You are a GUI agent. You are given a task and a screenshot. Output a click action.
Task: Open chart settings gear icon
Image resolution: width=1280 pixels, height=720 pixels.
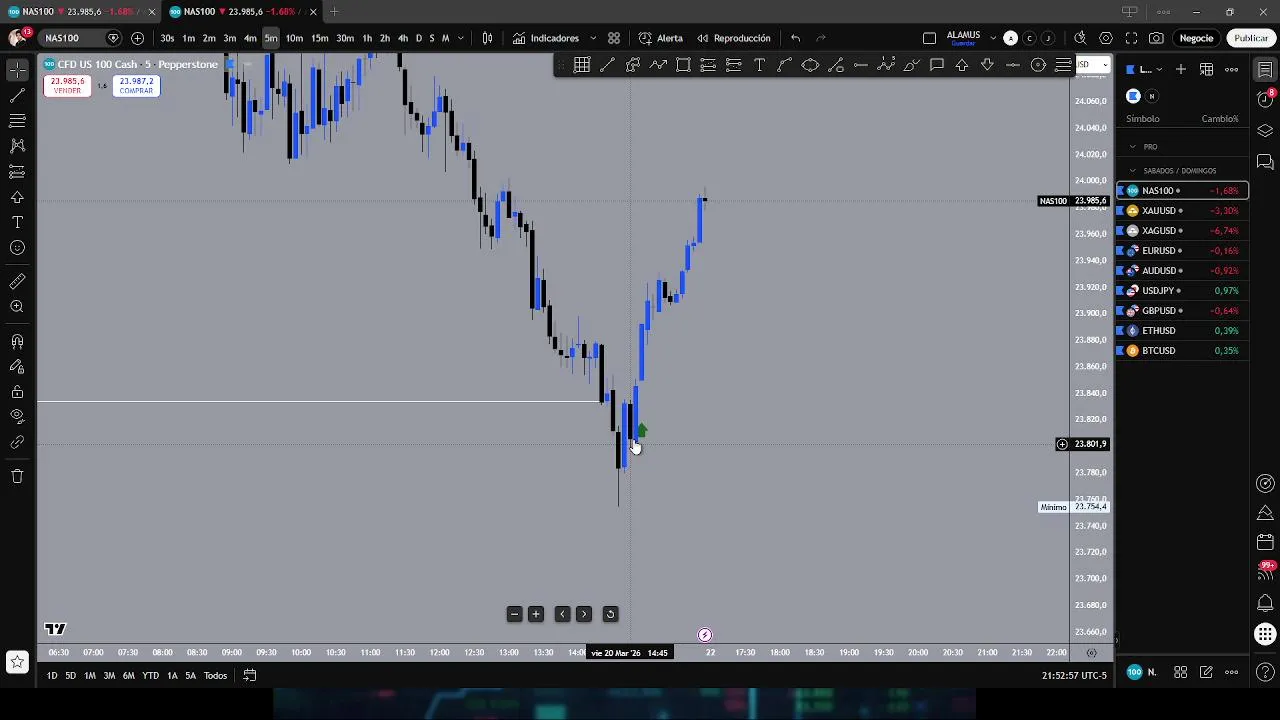pyautogui.click(x=1106, y=38)
